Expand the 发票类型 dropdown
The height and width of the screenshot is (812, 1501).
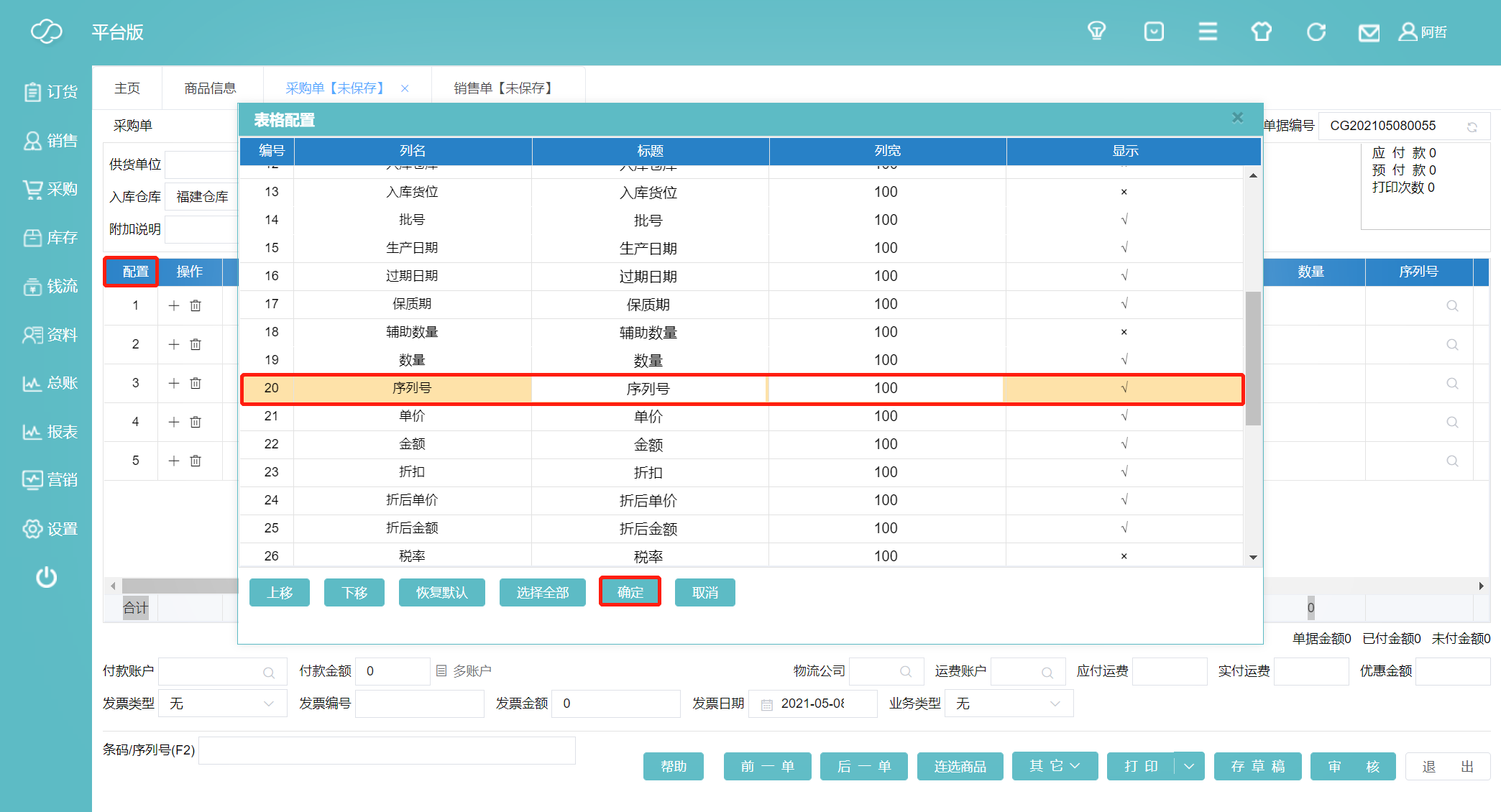pyautogui.click(x=269, y=703)
